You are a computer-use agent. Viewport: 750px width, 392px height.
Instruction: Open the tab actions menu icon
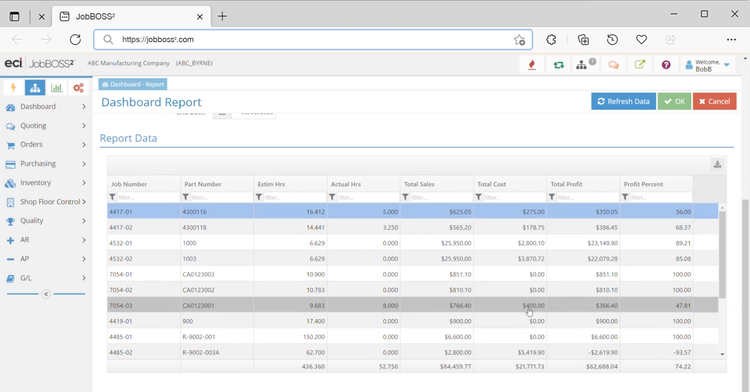14,16
